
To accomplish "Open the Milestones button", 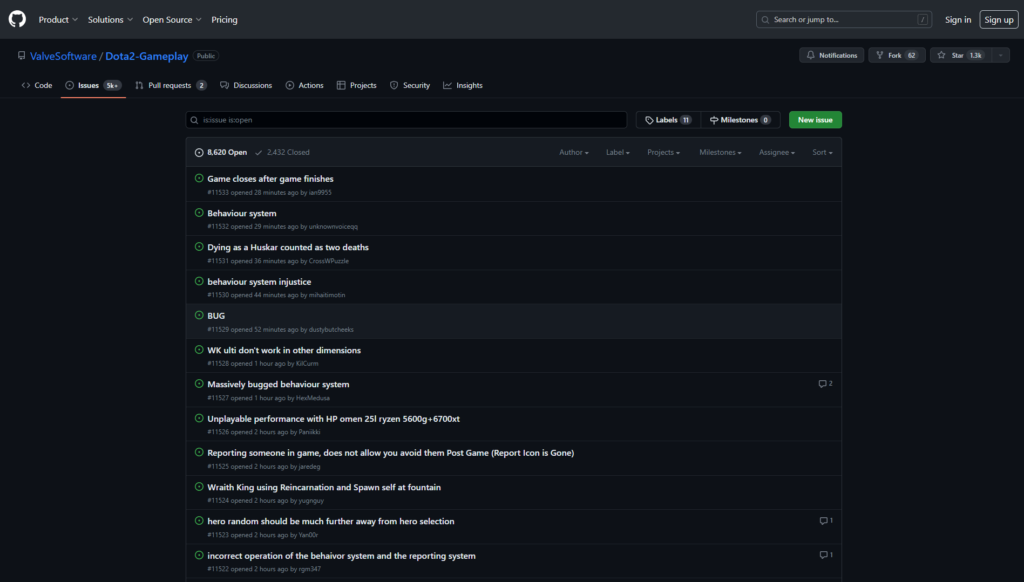I will pos(740,120).
